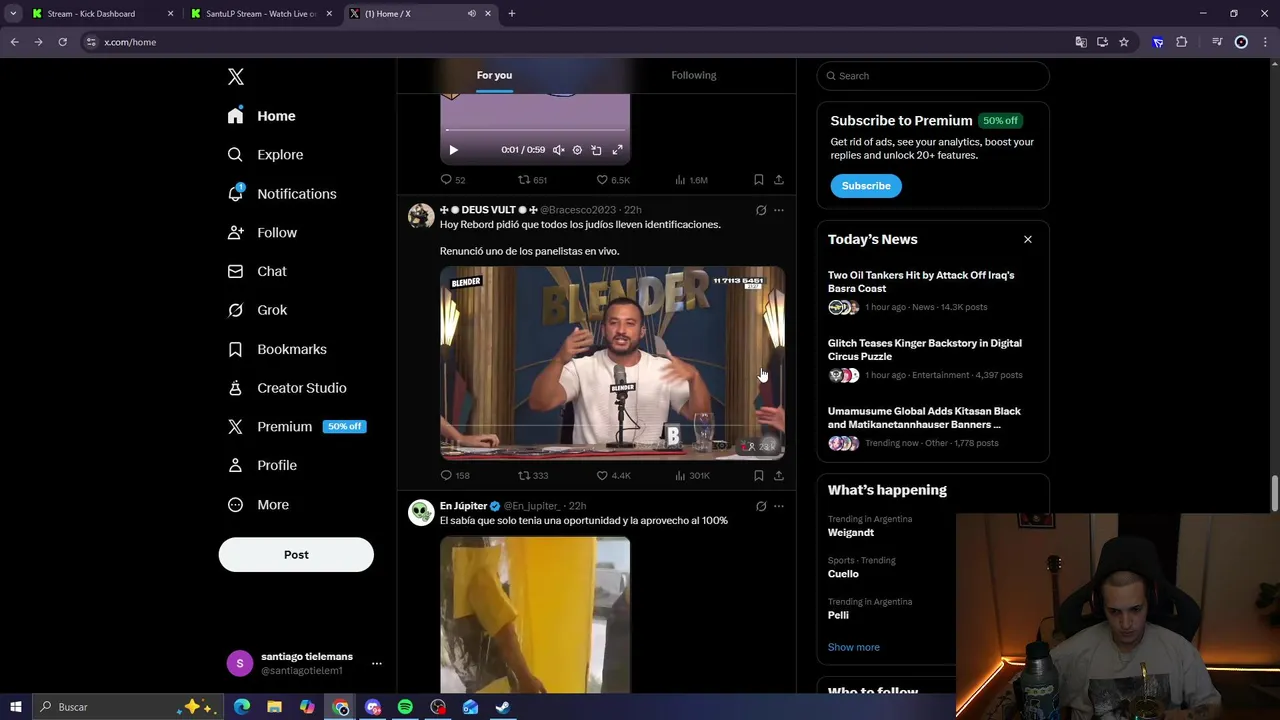The image size is (1280, 720).
Task: Repost the DEUS VULT post (333)
Action: pyautogui.click(x=533, y=476)
